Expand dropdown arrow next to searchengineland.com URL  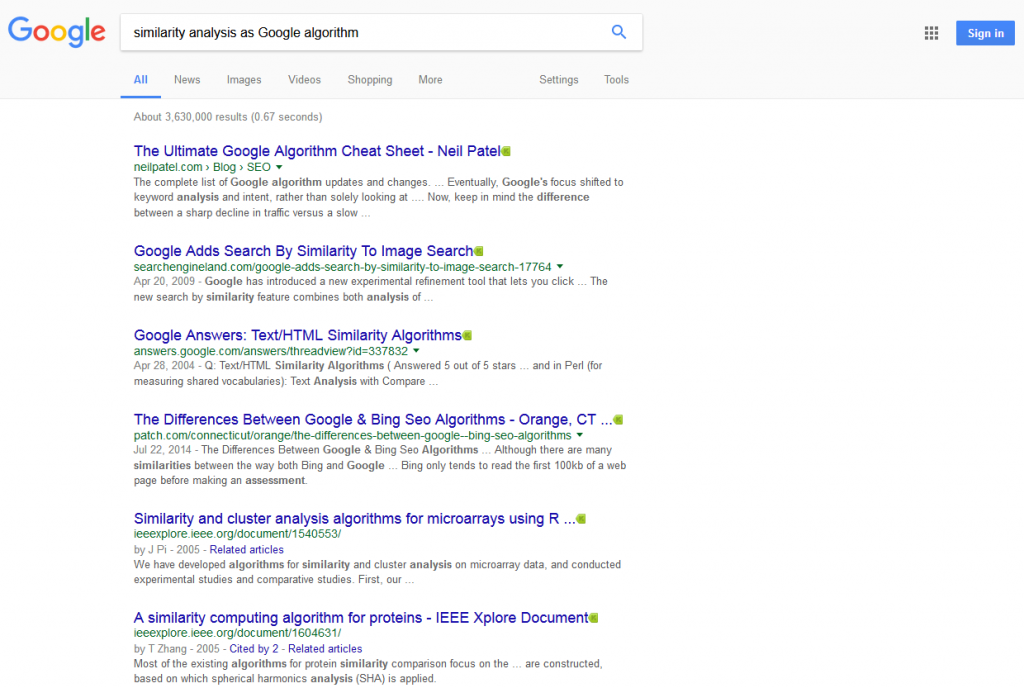[560, 266]
